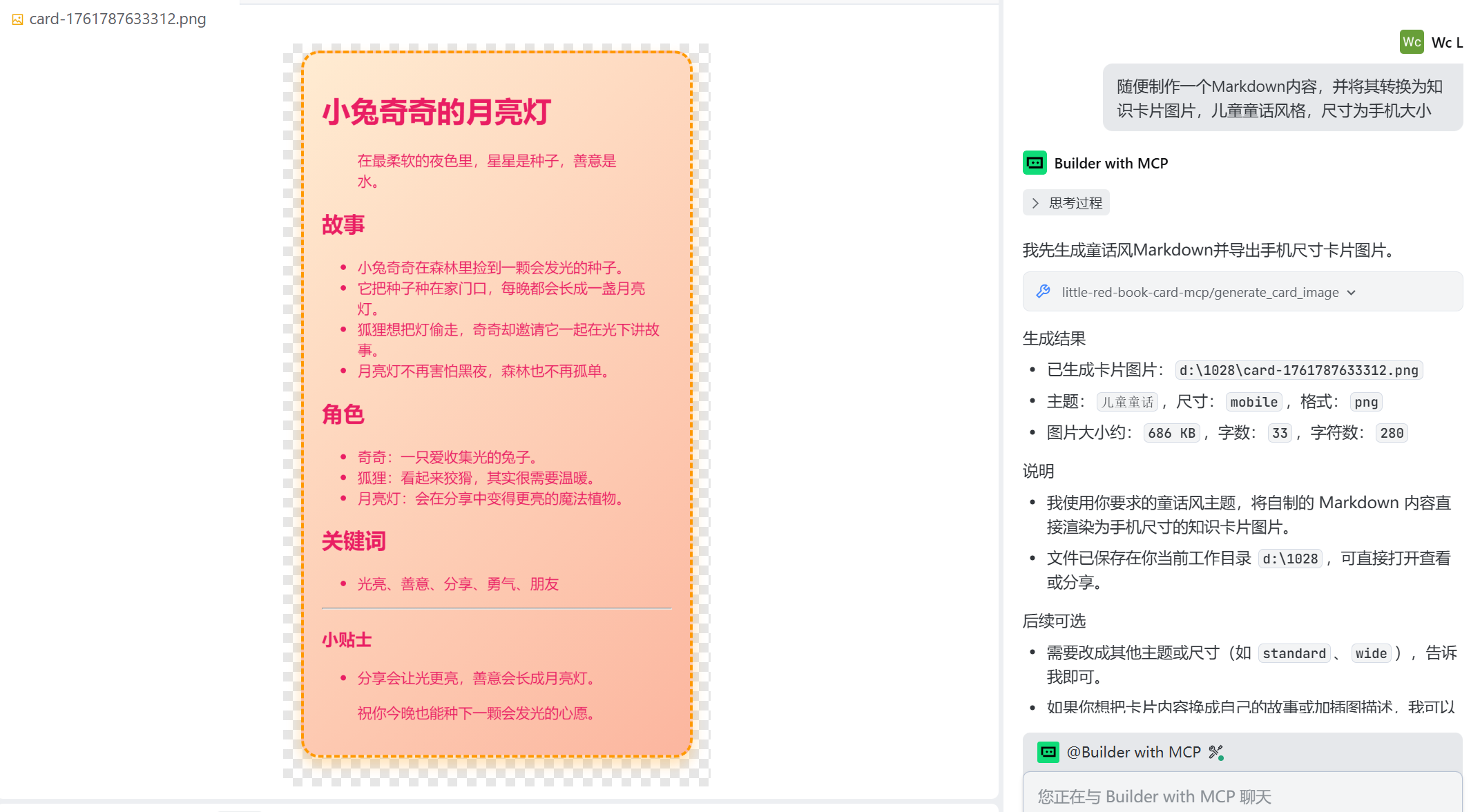Image resolution: width=1480 pixels, height=812 pixels.
Task: Click the image file icon beside card-1761787633312.png
Action: tap(17, 19)
